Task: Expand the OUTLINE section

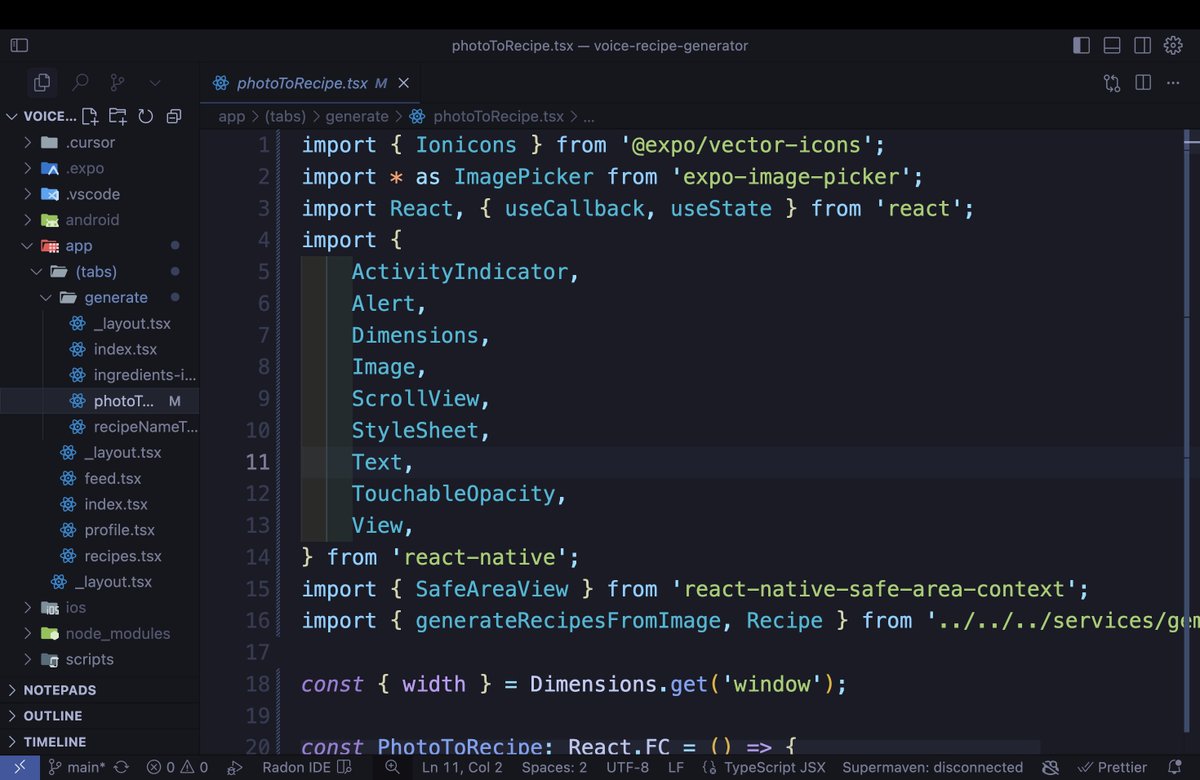Action: point(100,716)
